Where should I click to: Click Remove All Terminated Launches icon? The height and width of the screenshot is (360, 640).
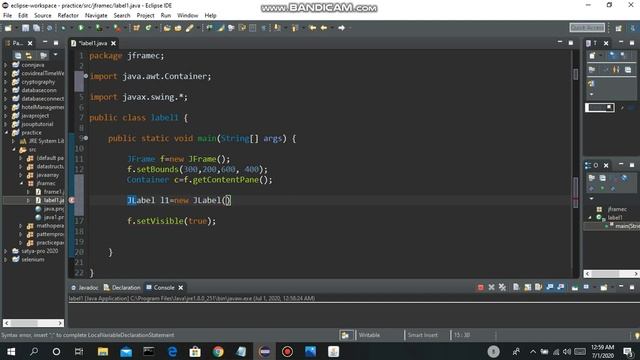pyautogui.click(x=502, y=287)
